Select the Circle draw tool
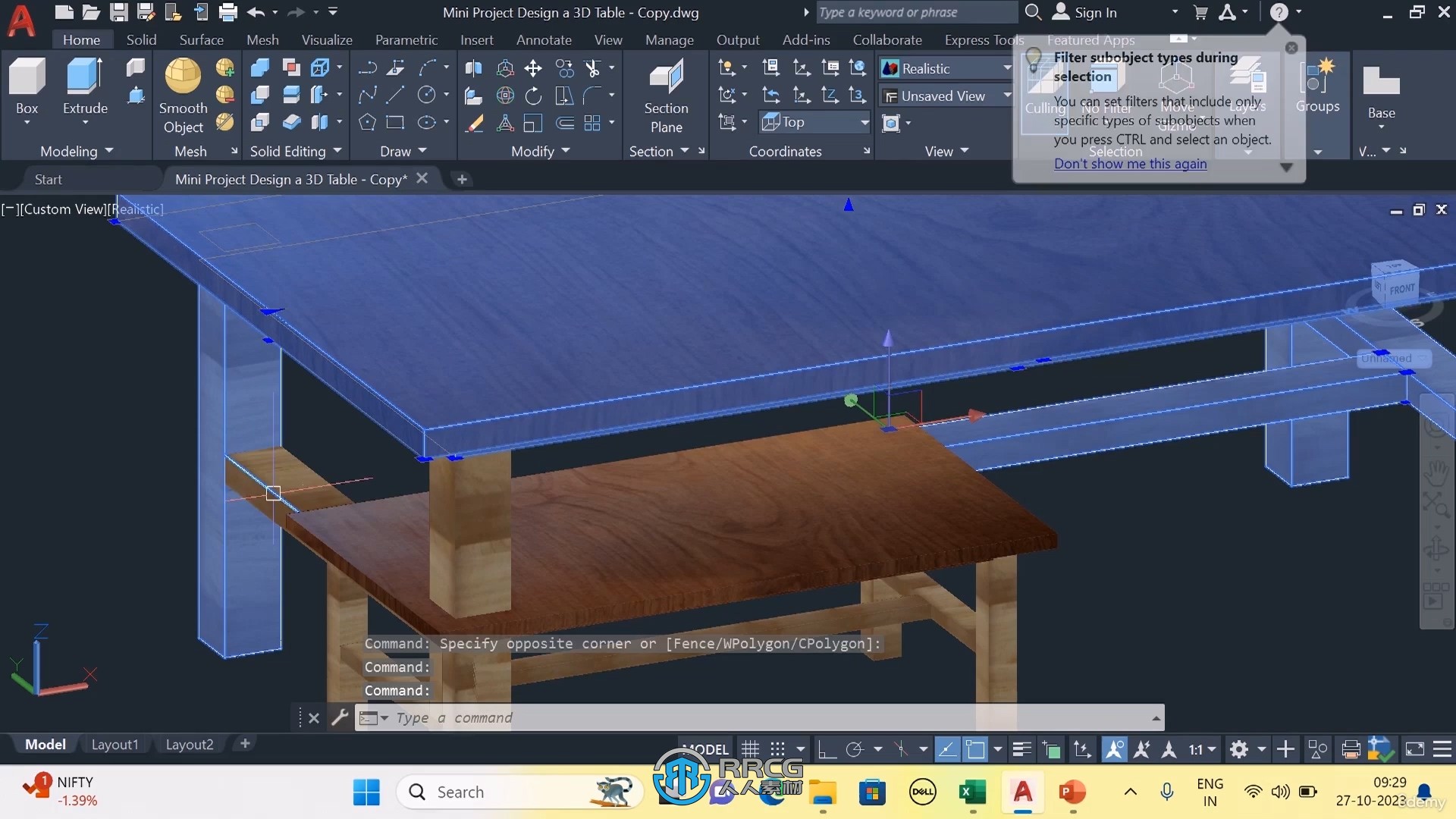 click(x=427, y=95)
